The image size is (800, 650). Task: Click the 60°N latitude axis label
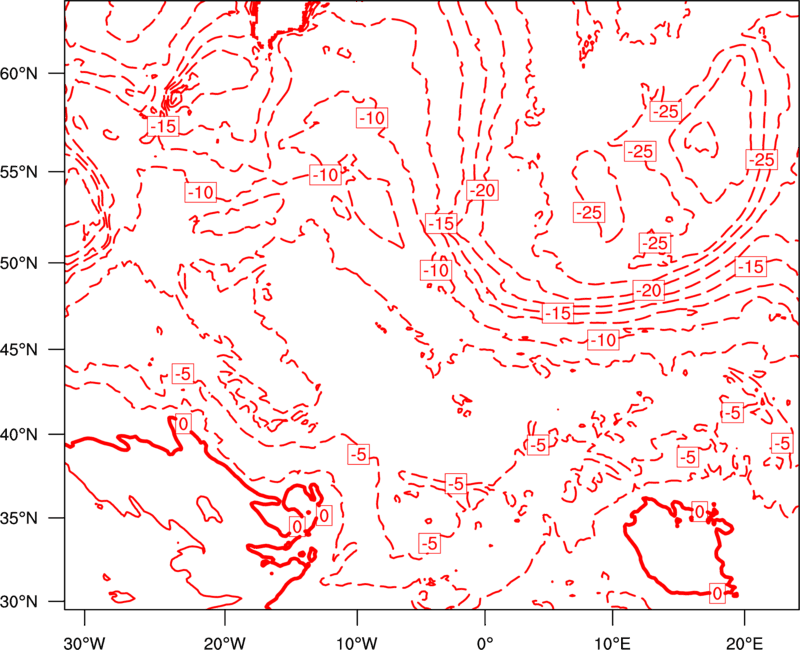click(x=19, y=74)
